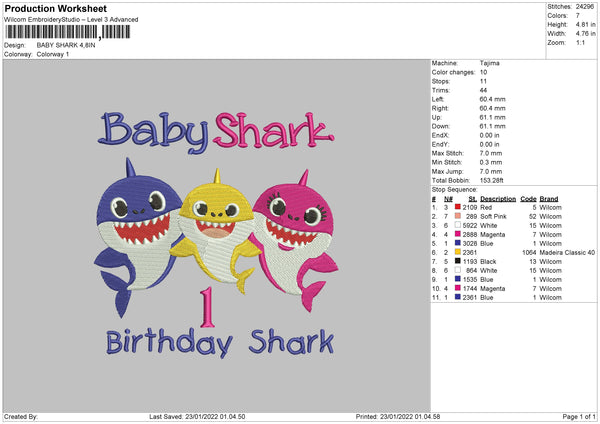Click the "Madeira Classic 40" brand text
600x424 pixels.
coord(567,253)
